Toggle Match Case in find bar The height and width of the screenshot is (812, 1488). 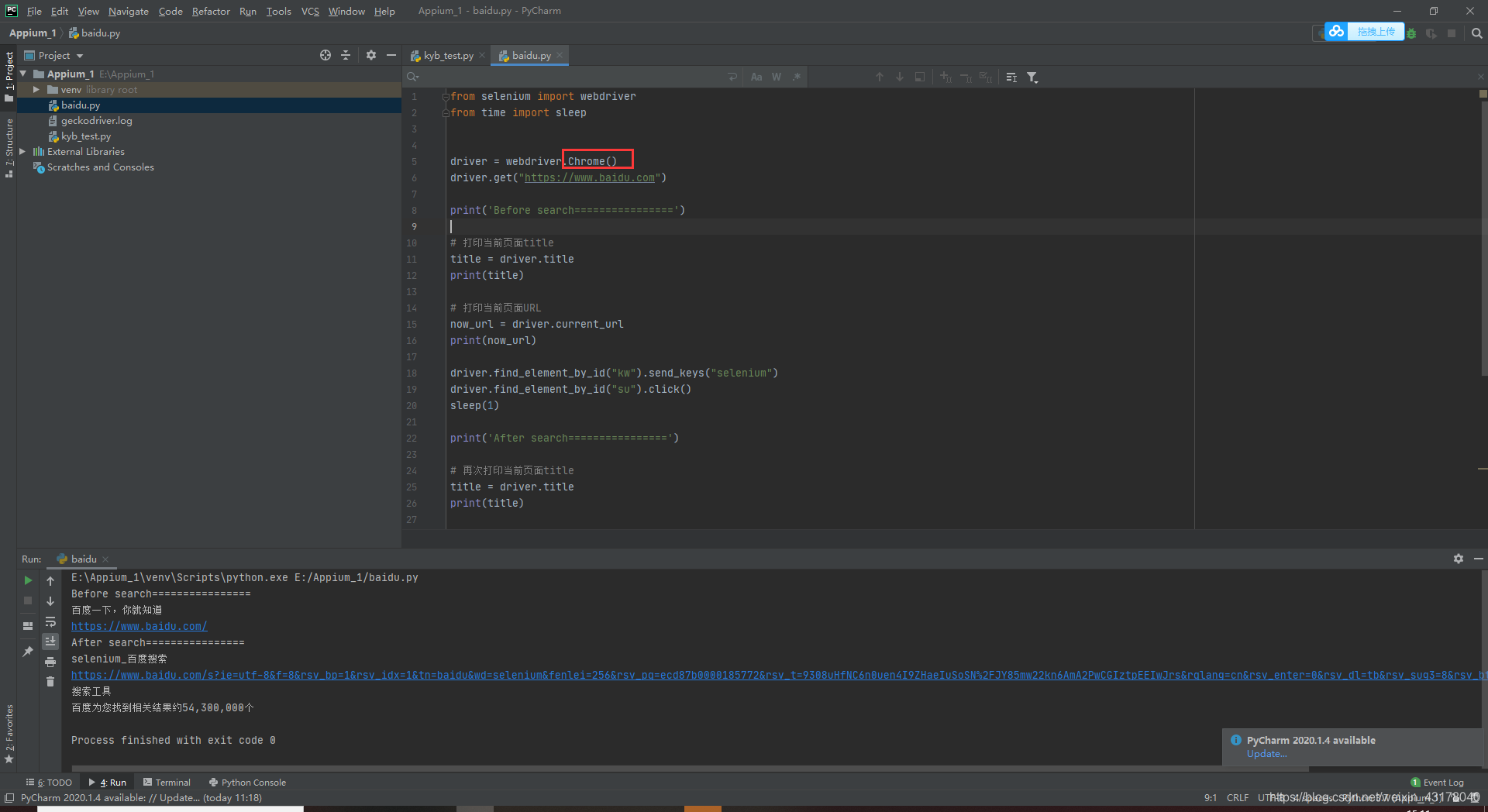756,77
